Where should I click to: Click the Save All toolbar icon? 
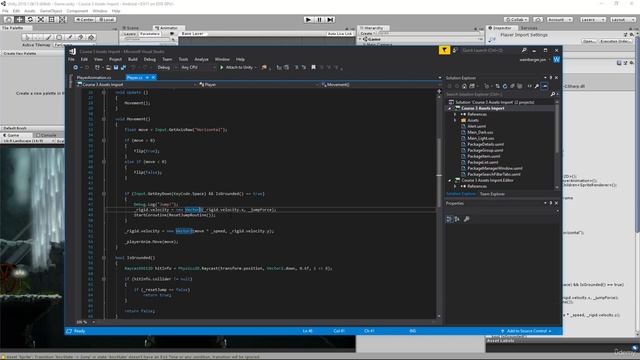123,67
